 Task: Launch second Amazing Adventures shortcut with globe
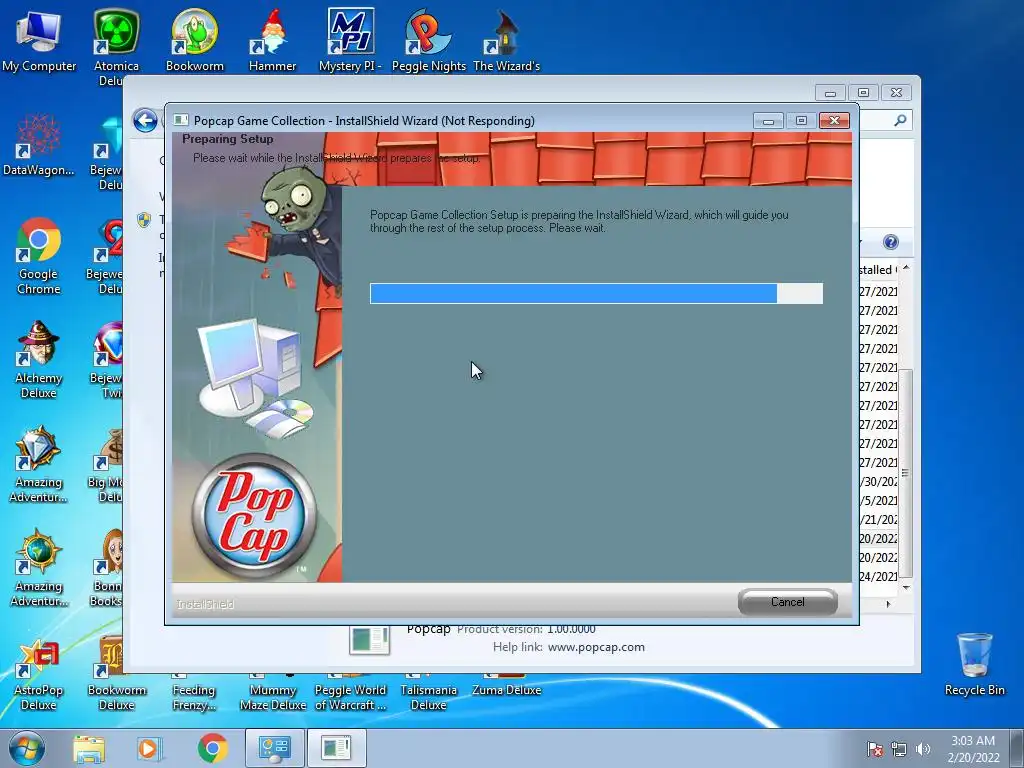39,568
